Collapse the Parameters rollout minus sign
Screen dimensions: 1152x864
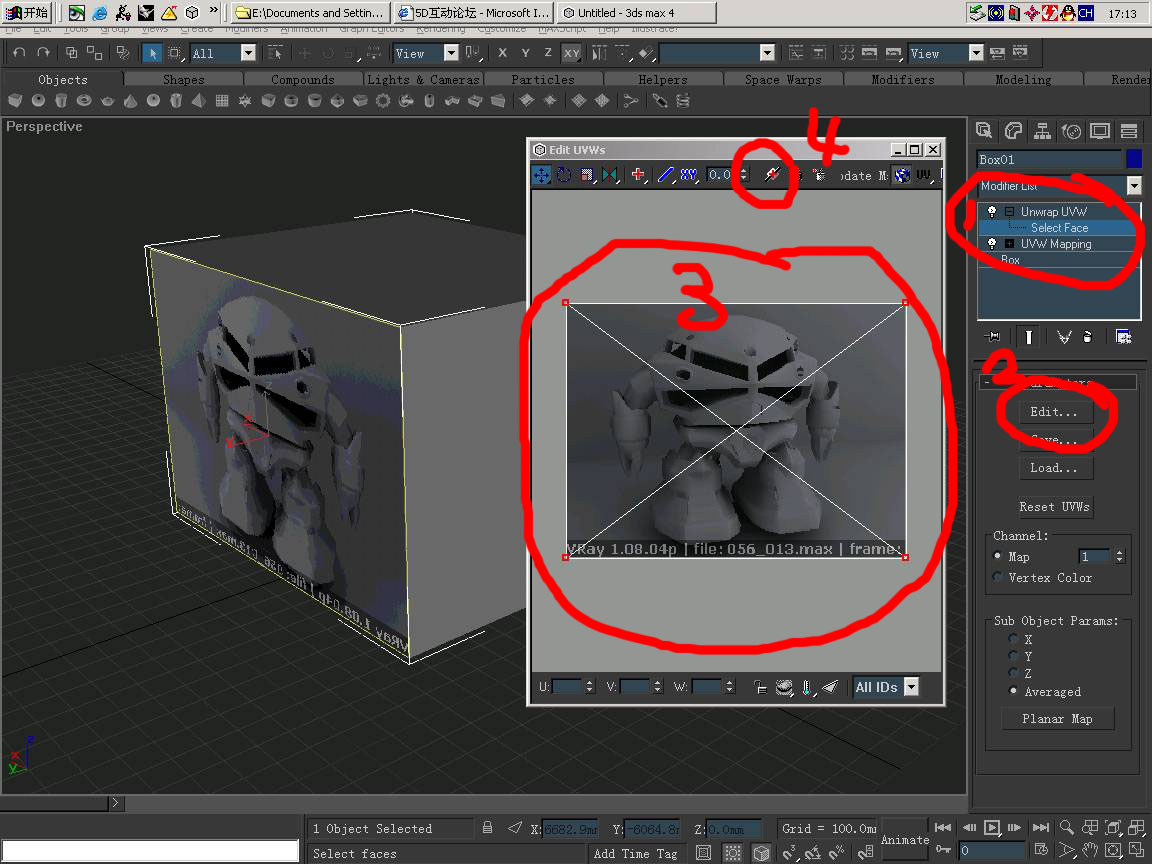coord(987,382)
